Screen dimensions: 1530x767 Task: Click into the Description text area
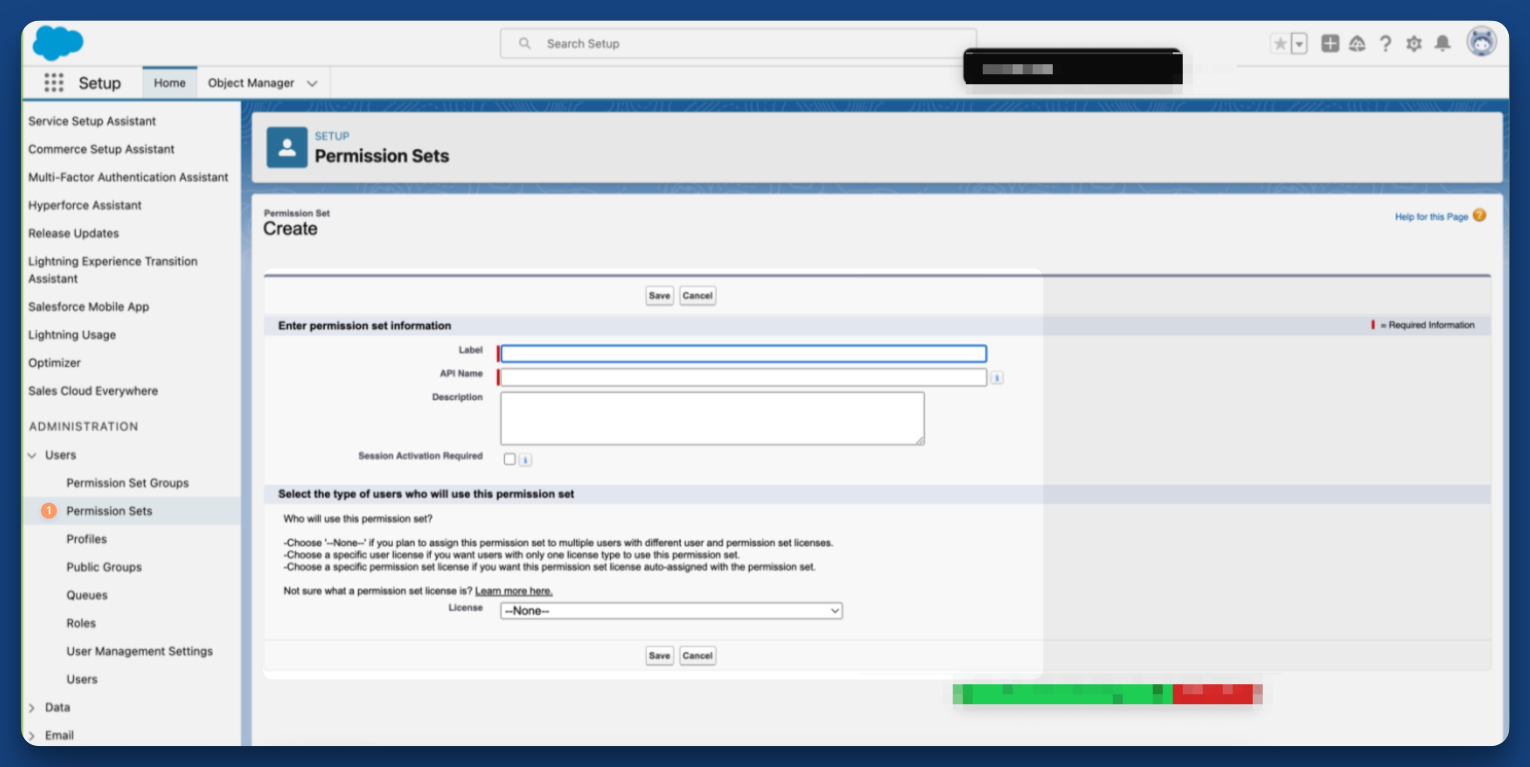pos(712,418)
